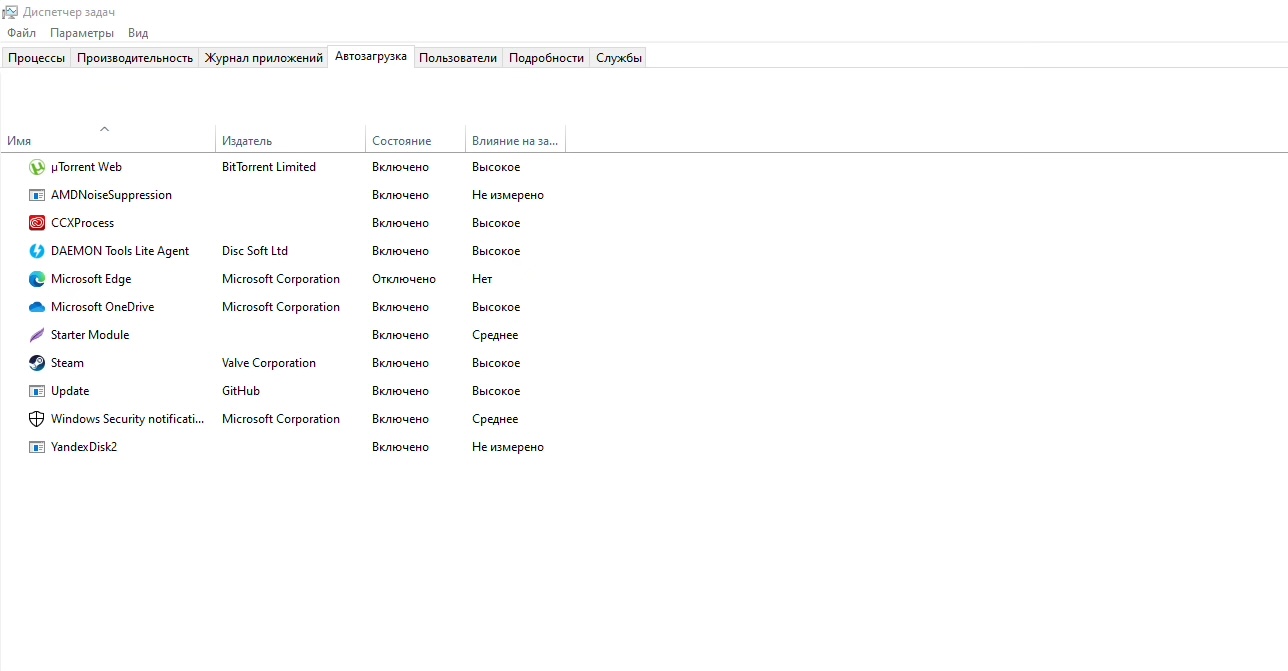Click the µTorrent Web app icon
The width and height of the screenshot is (1288, 671).
tap(37, 167)
